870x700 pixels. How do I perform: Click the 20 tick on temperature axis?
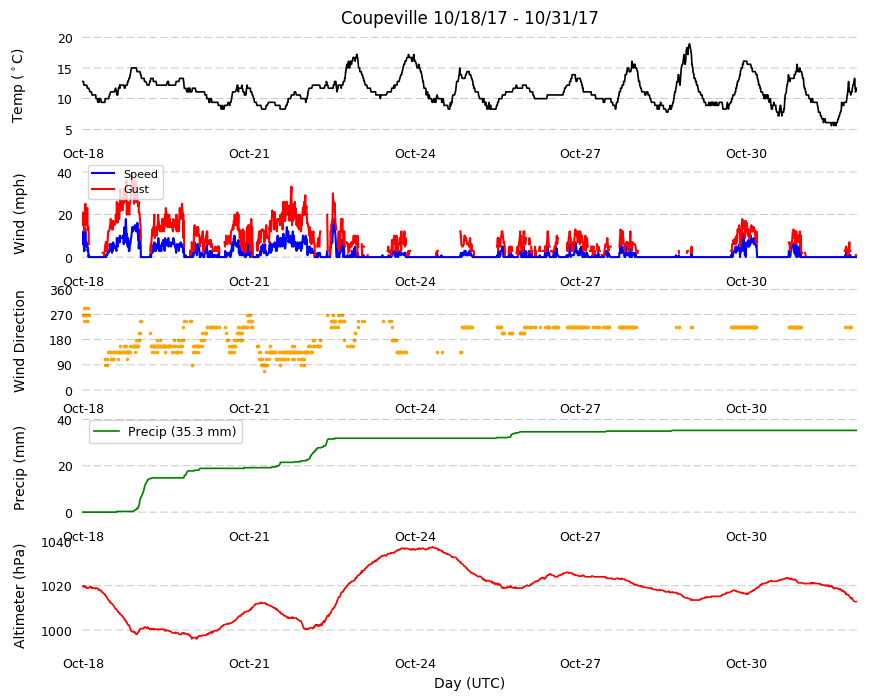coord(65,38)
